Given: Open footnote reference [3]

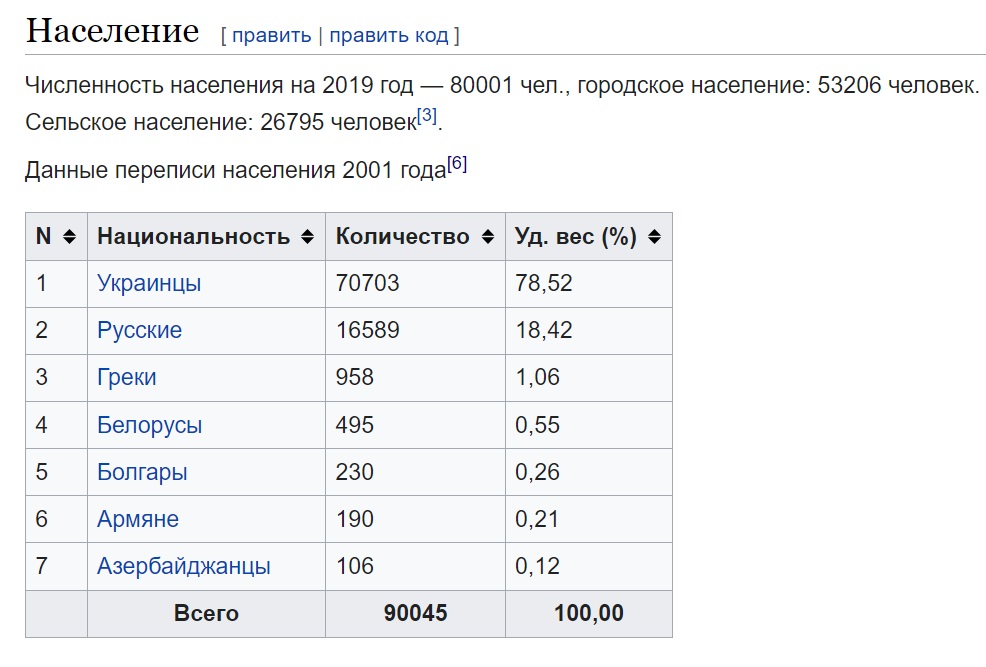Looking at the screenshot, I should click(427, 116).
